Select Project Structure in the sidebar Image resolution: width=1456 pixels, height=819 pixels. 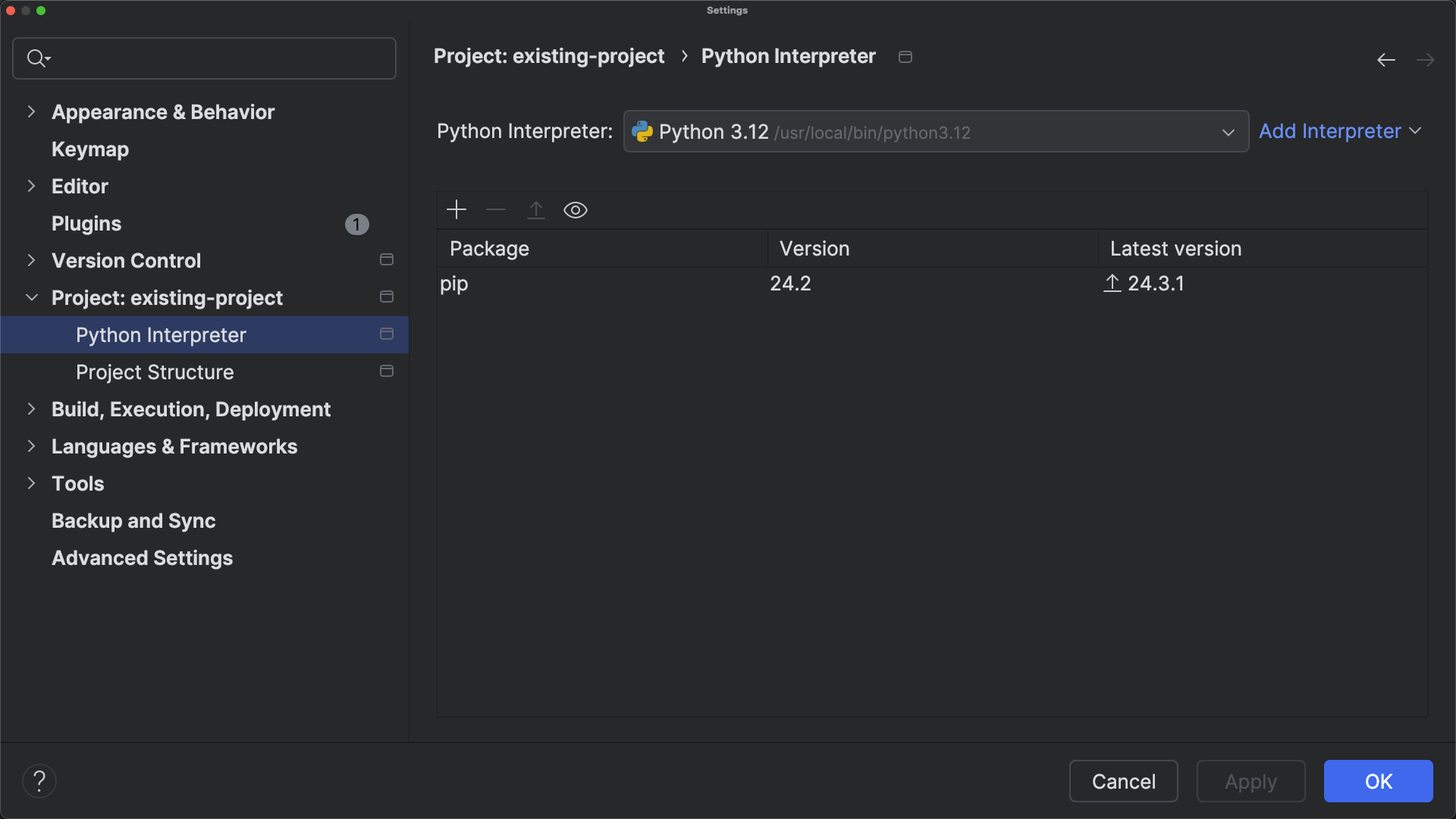tap(155, 372)
